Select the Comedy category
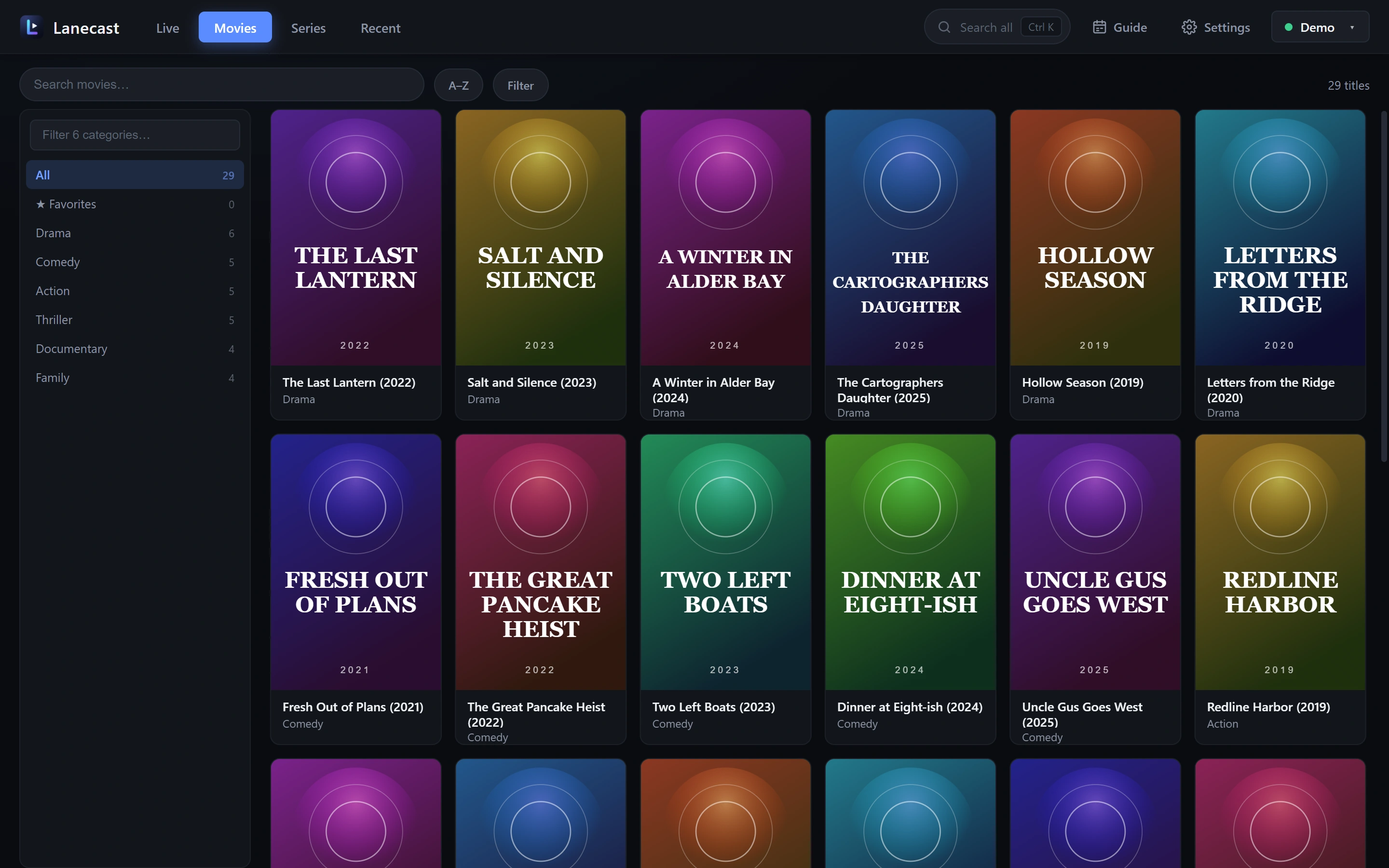Viewport: 1389px width, 868px height. 135,262
